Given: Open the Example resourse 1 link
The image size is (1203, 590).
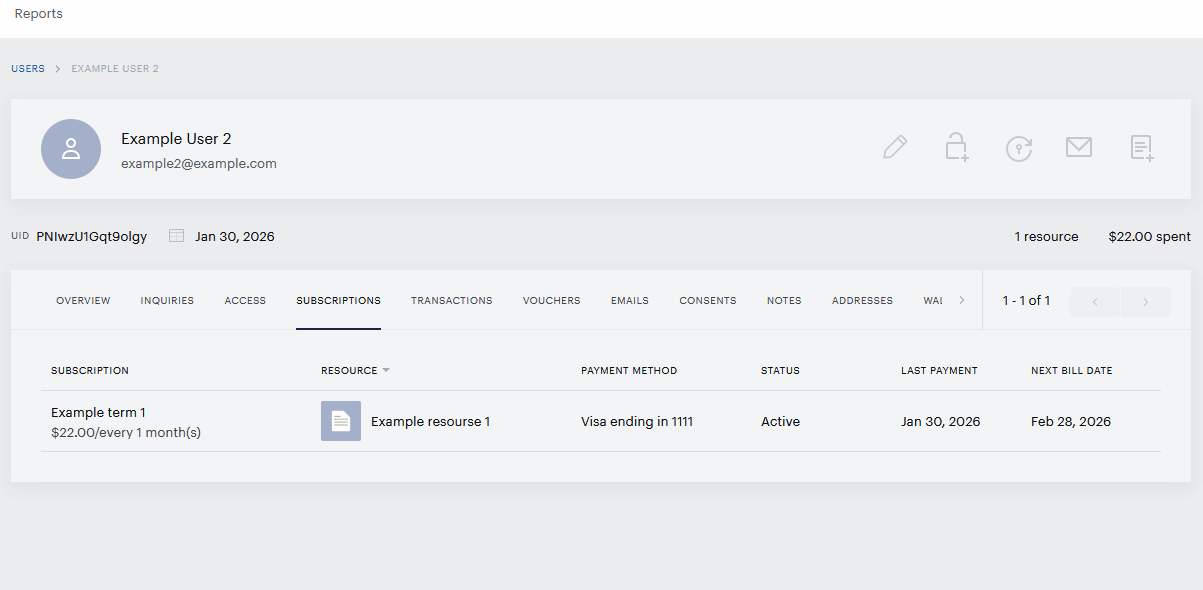Looking at the screenshot, I should coord(430,422).
